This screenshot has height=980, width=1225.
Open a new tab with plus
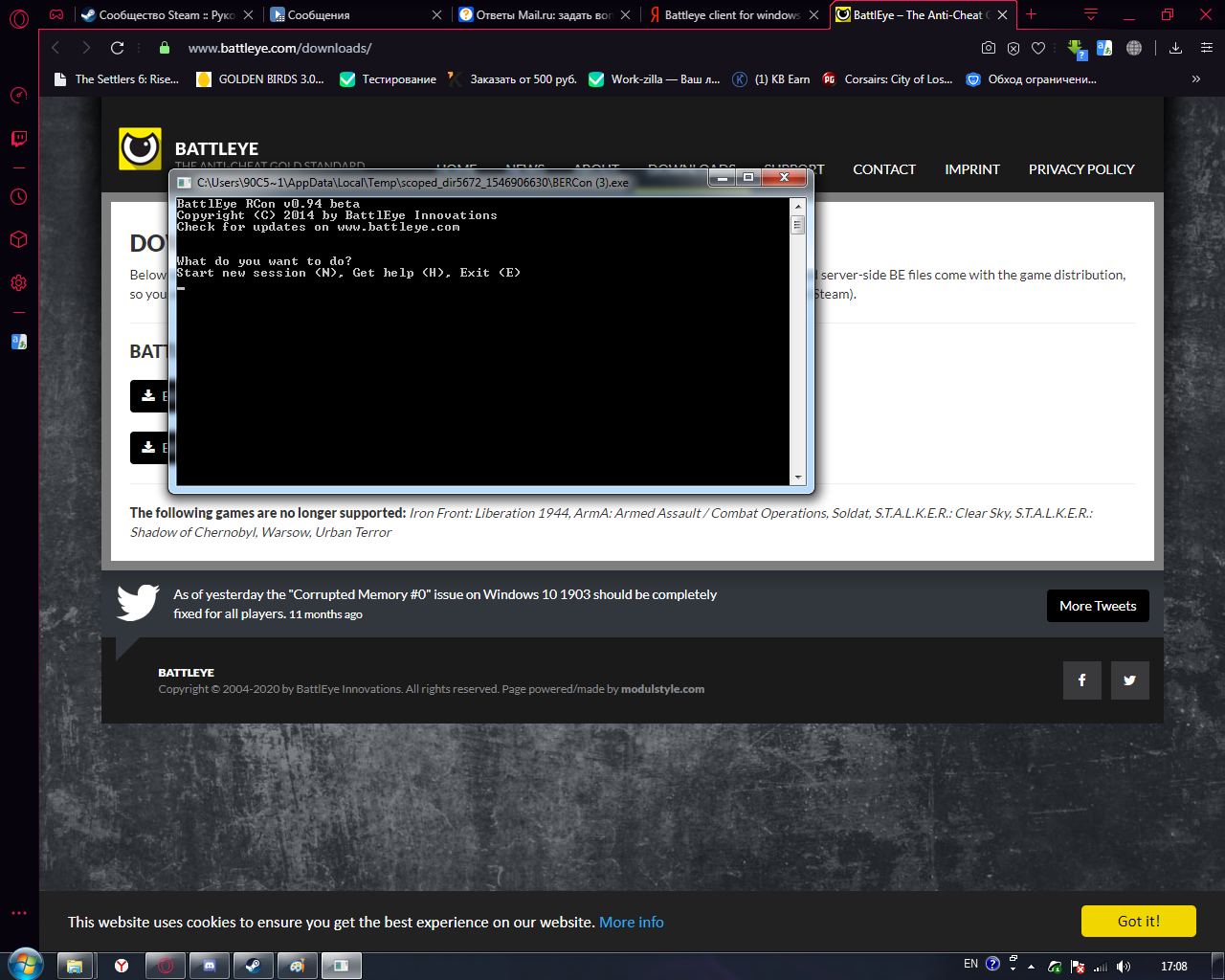tap(1031, 14)
